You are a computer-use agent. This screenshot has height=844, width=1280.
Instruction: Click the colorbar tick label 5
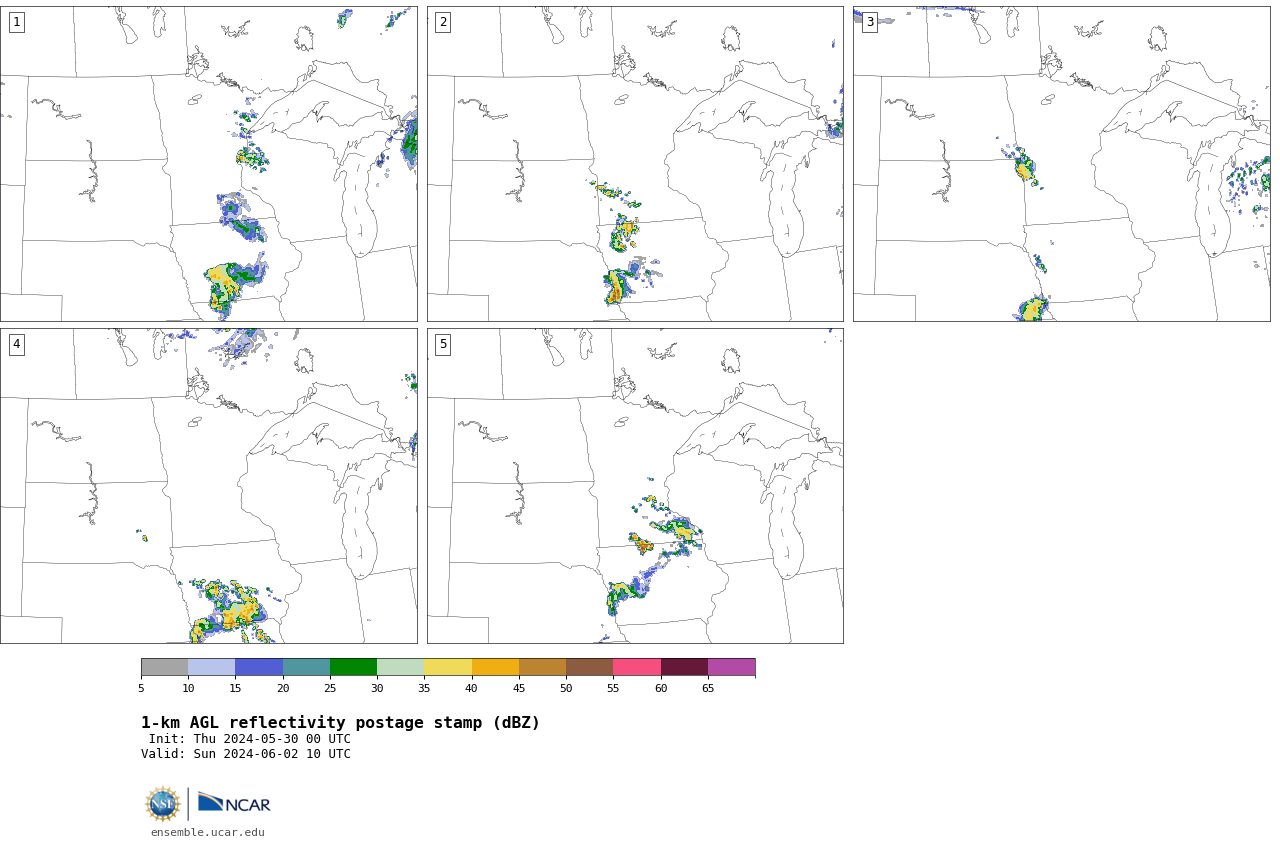tap(141, 688)
